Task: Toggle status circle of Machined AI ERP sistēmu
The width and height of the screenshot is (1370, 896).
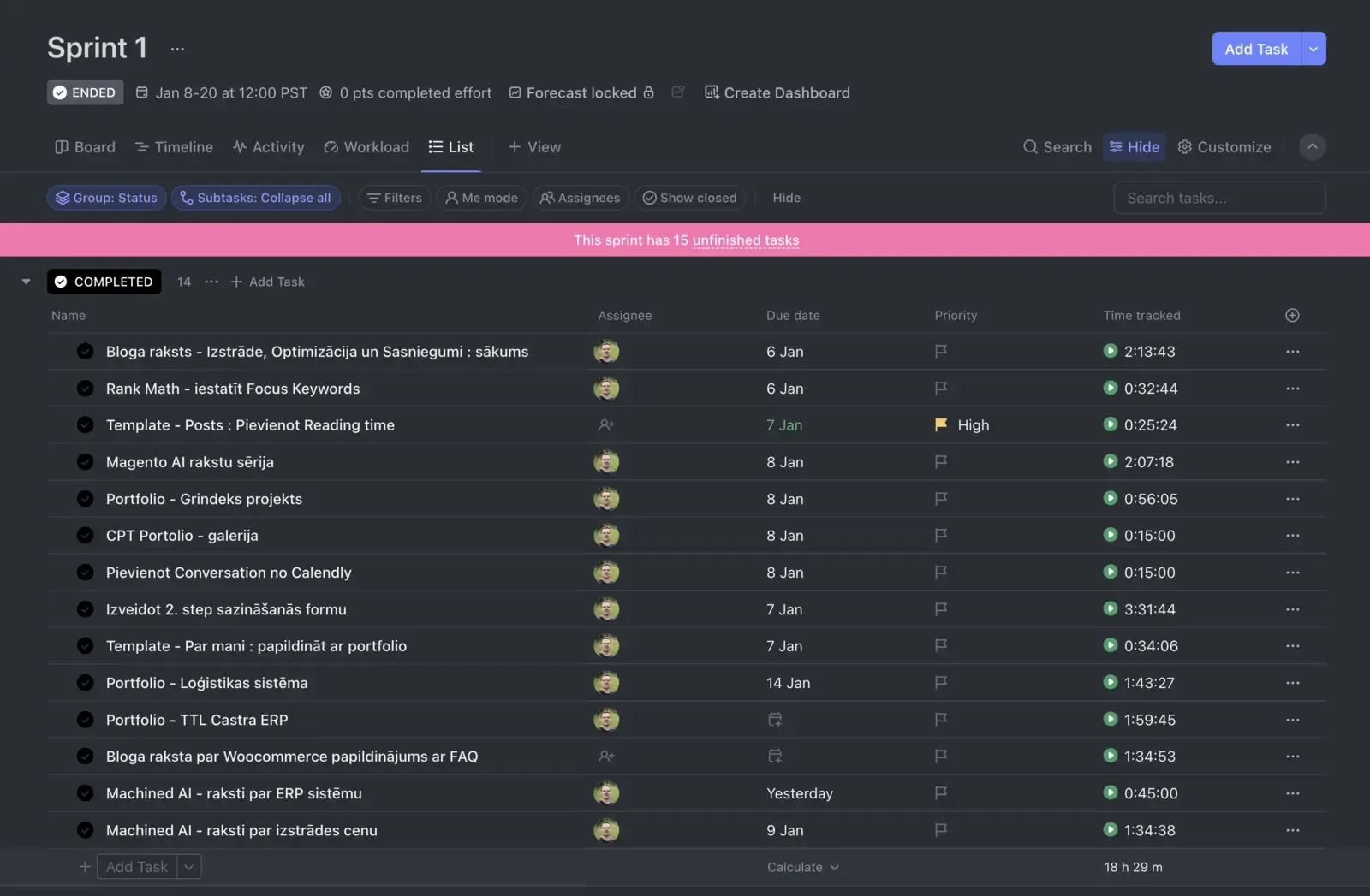Action: pos(85,792)
